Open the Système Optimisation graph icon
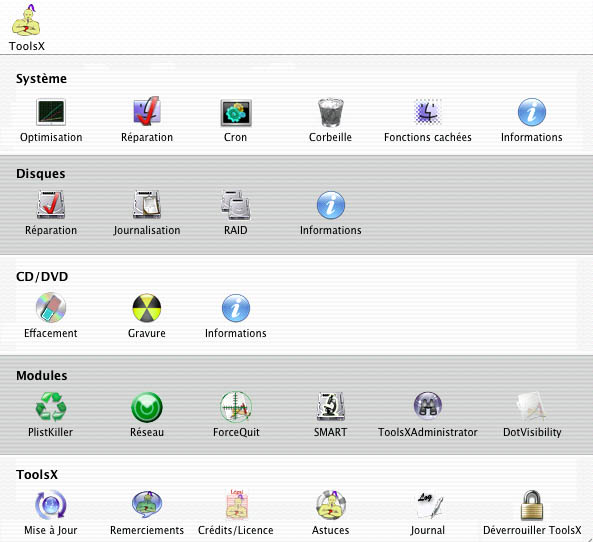This screenshot has width=593, height=542. pos(51,112)
